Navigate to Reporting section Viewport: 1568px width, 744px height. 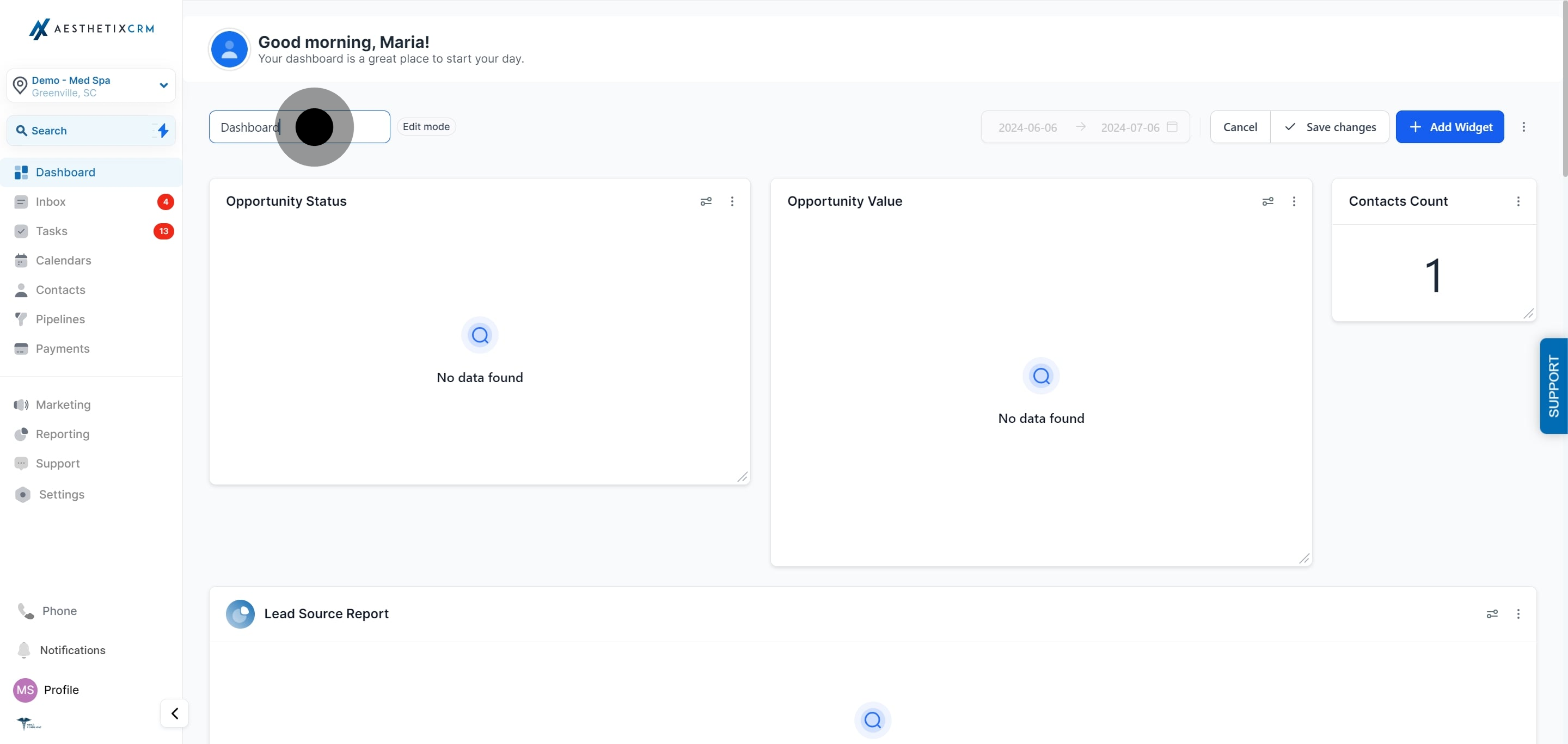coord(62,434)
